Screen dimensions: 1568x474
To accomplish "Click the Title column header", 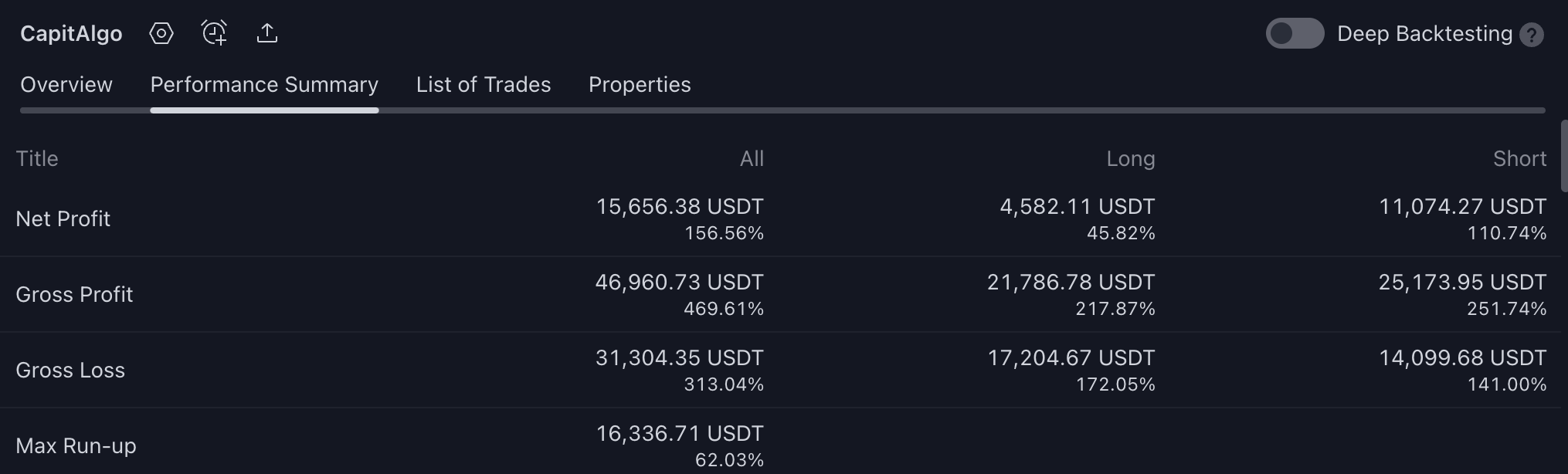I will 37,158.
